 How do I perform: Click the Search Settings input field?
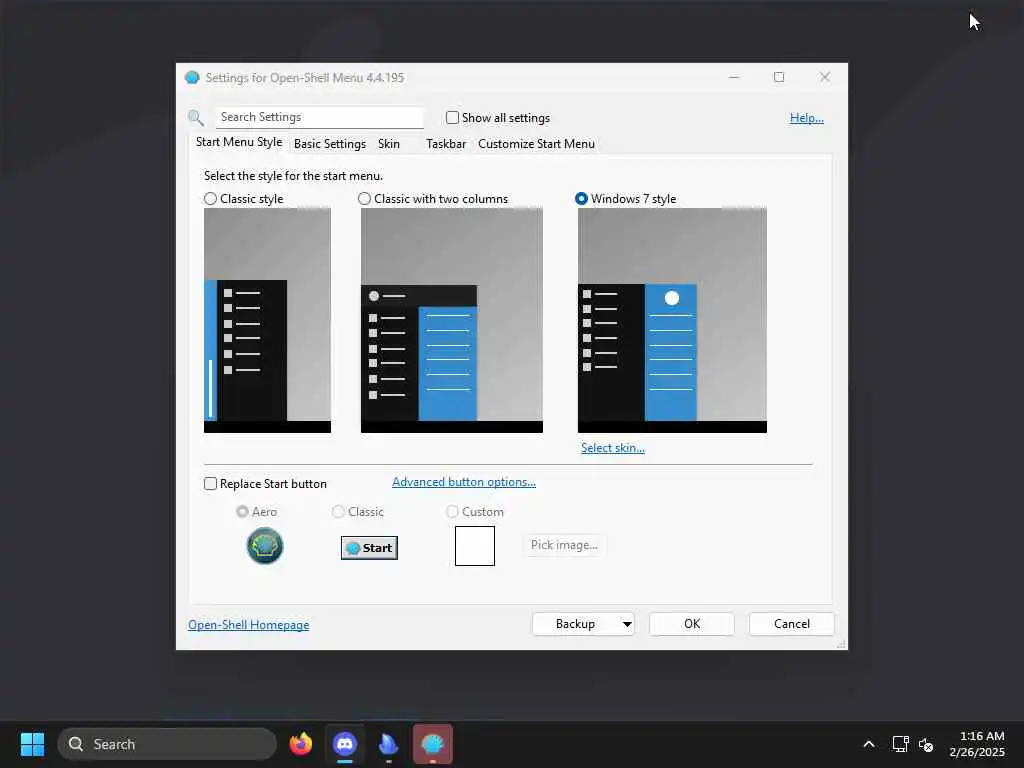click(x=319, y=118)
